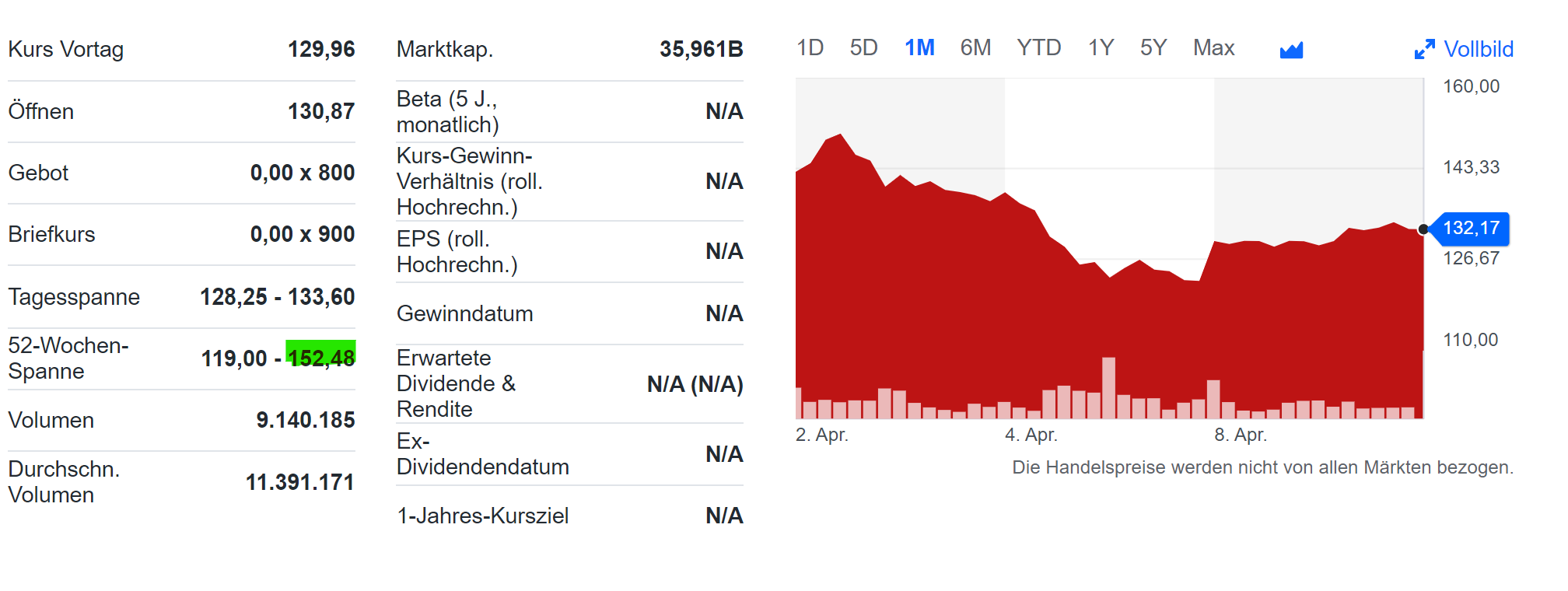Select the Kurs Vortag value 129,96

(x=322, y=49)
